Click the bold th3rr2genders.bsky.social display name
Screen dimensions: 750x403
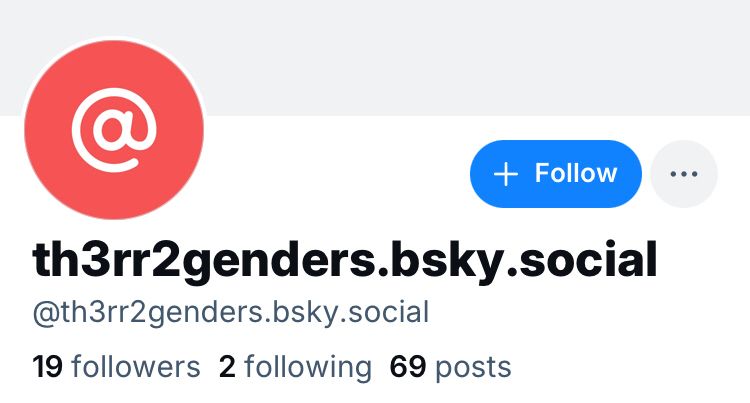344,261
